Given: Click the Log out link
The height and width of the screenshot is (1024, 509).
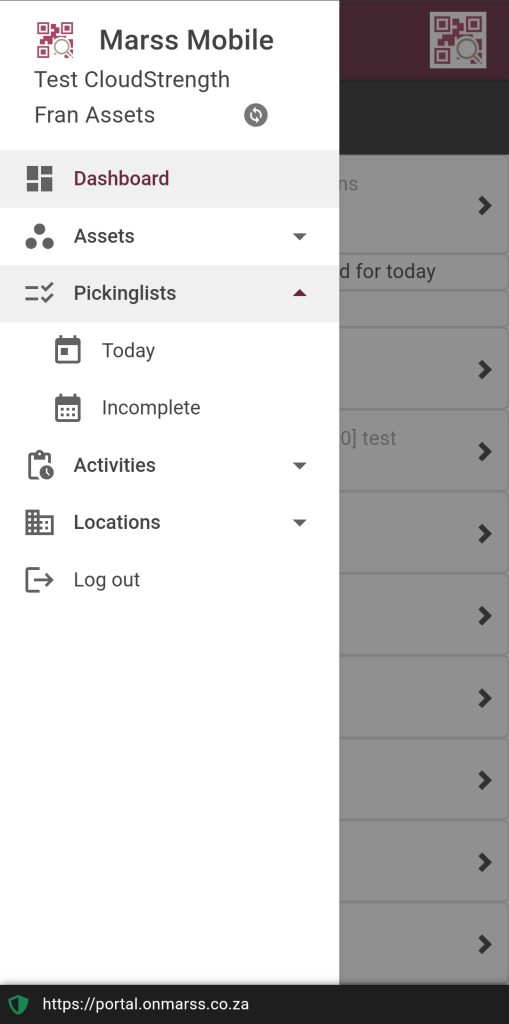Looking at the screenshot, I should tap(107, 580).
